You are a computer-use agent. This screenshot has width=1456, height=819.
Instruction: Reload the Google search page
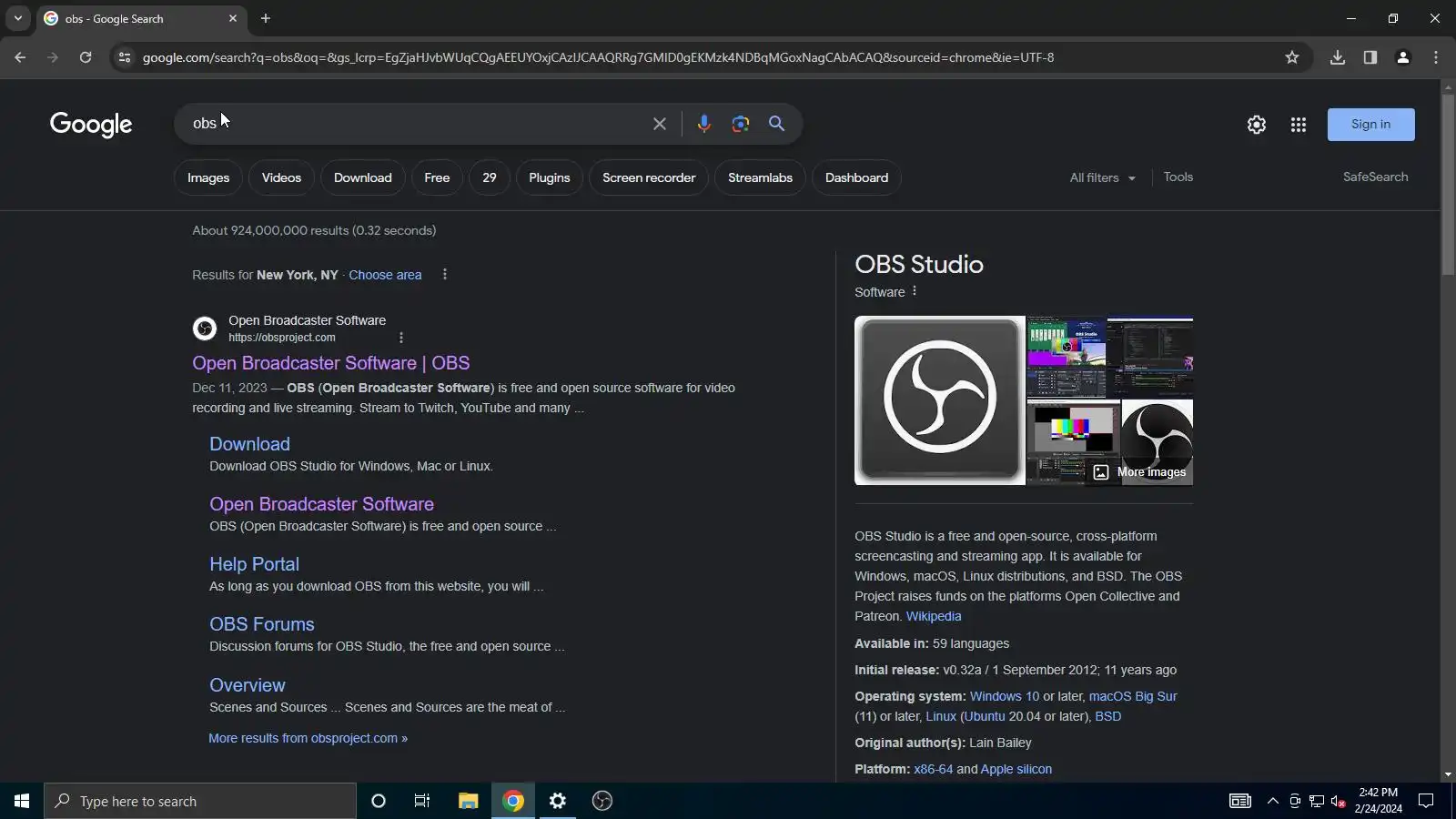pos(86,57)
